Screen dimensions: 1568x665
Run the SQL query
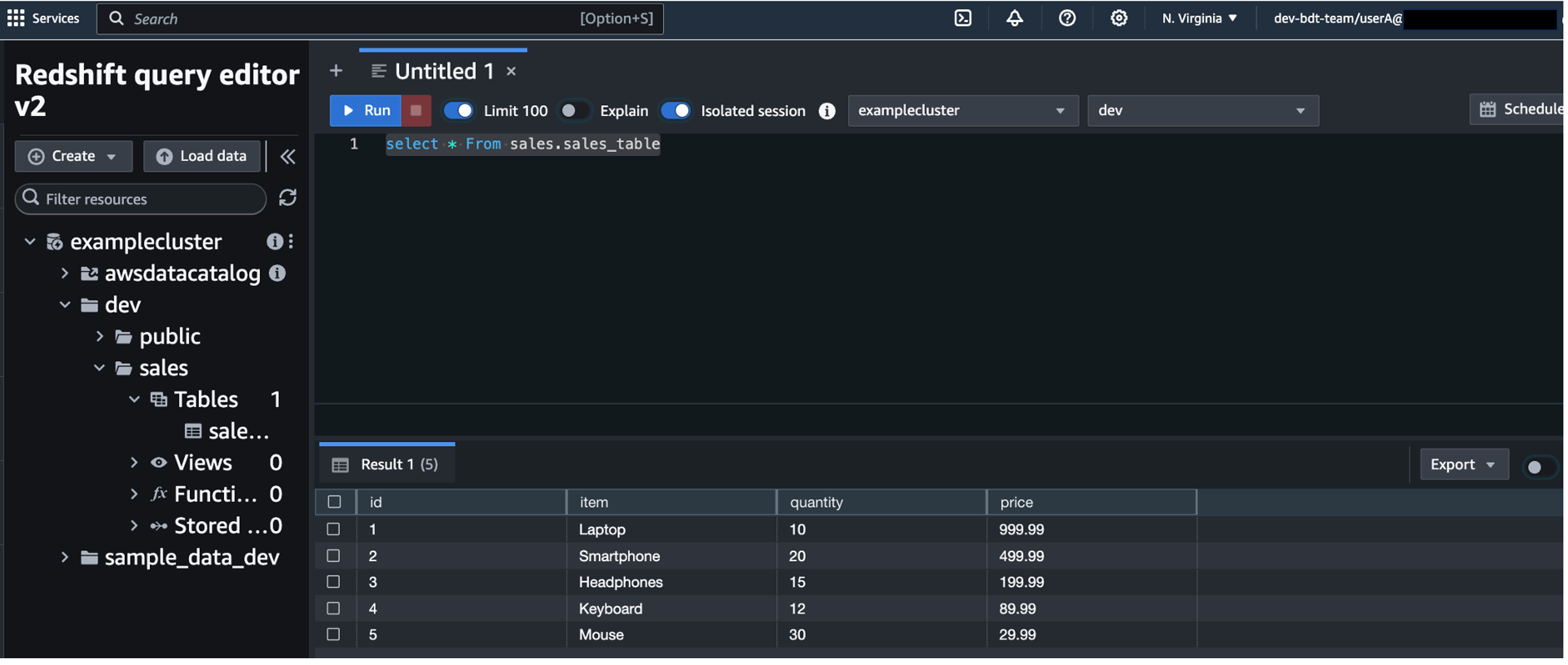[x=365, y=110]
